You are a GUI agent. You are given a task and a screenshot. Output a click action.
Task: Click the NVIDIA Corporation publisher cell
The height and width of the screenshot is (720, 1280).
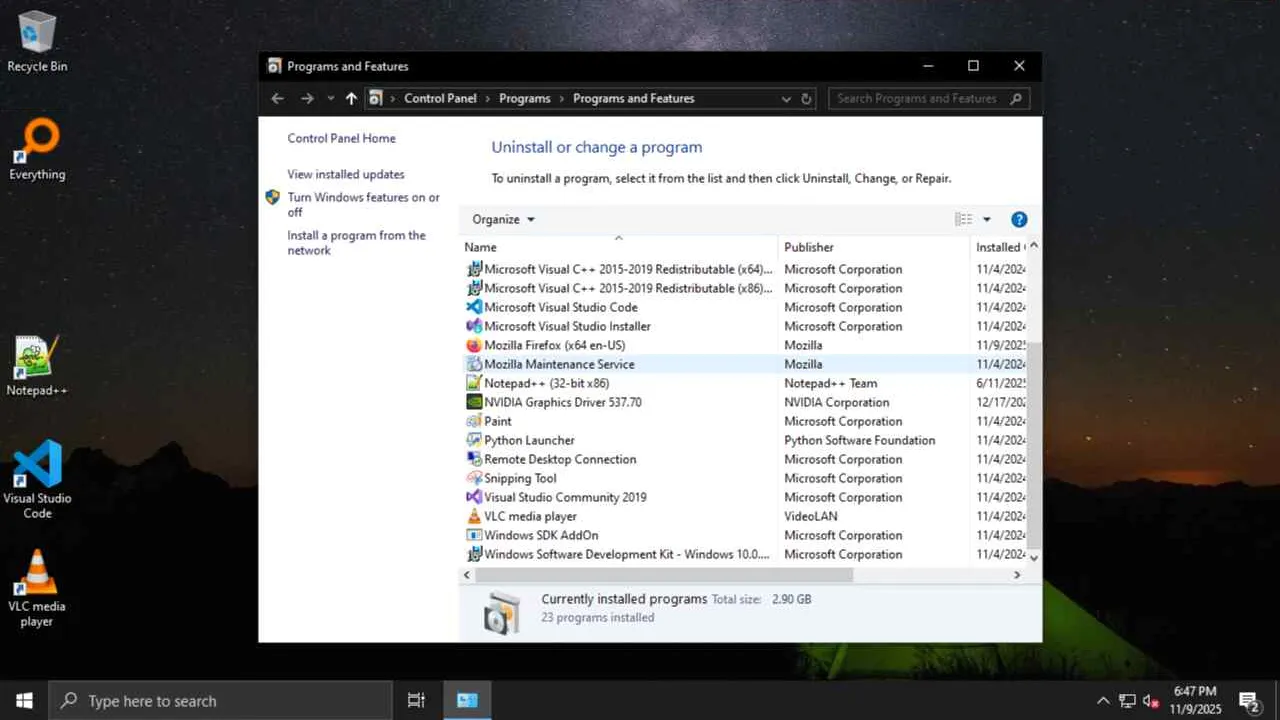(x=837, y=402)
